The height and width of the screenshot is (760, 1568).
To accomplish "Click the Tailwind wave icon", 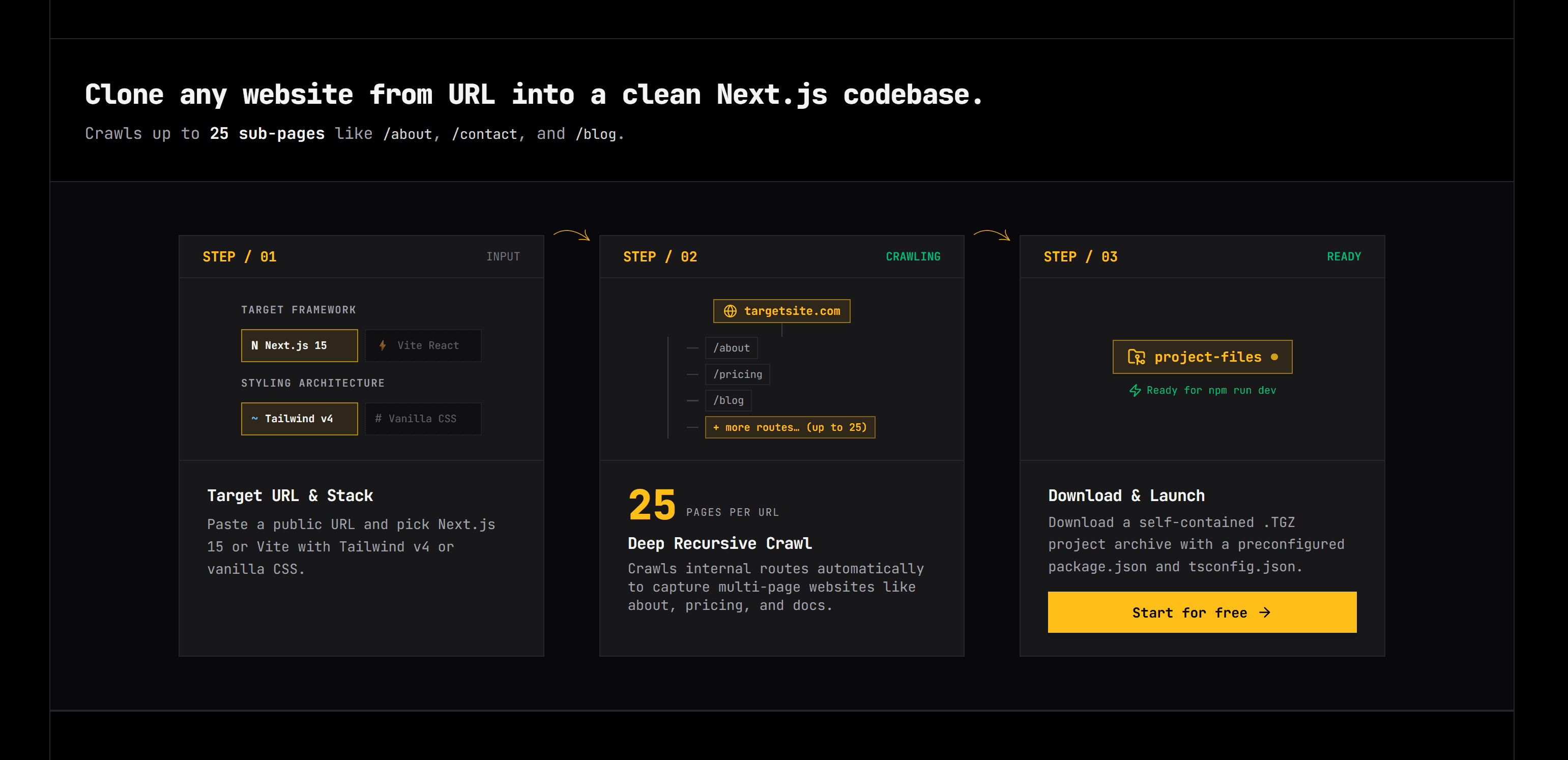I will tap(254, 418).
